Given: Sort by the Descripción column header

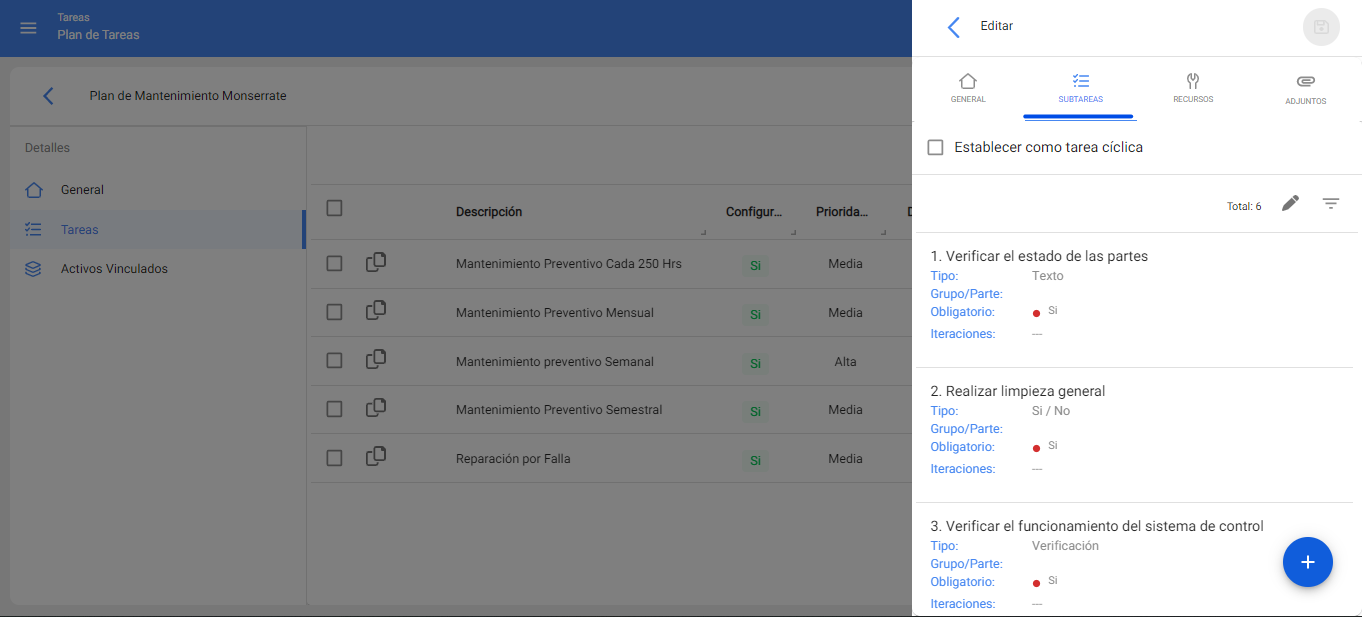Looking at the screenshot, I should pyautogui.click(x=489, y=212).
